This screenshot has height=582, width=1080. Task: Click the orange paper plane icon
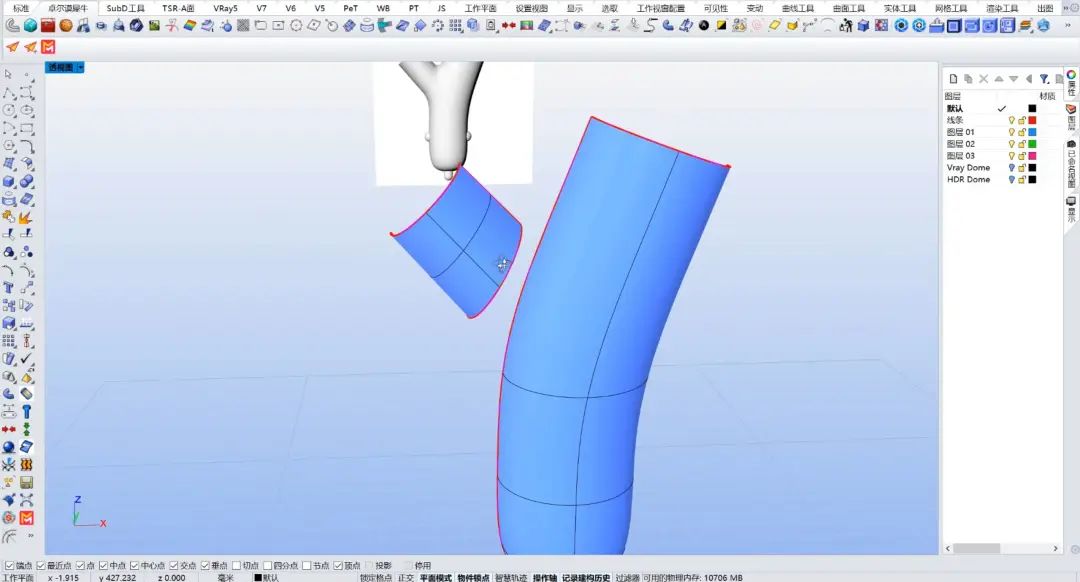click(12, 47)
